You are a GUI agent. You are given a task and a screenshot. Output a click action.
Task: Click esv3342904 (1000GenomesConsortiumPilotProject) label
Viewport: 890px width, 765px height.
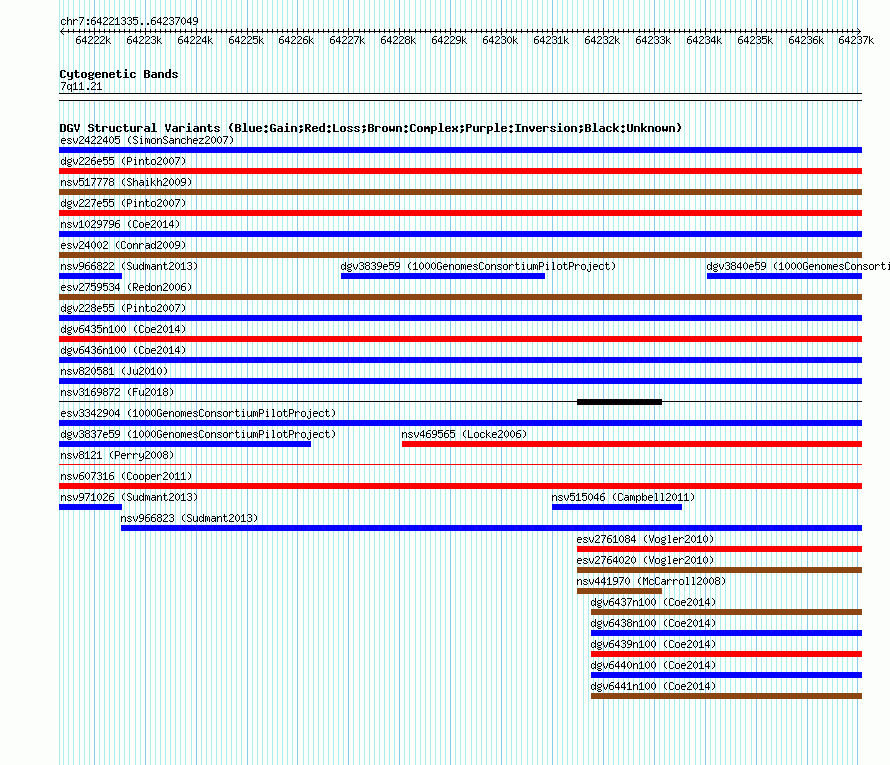[198, 413]
